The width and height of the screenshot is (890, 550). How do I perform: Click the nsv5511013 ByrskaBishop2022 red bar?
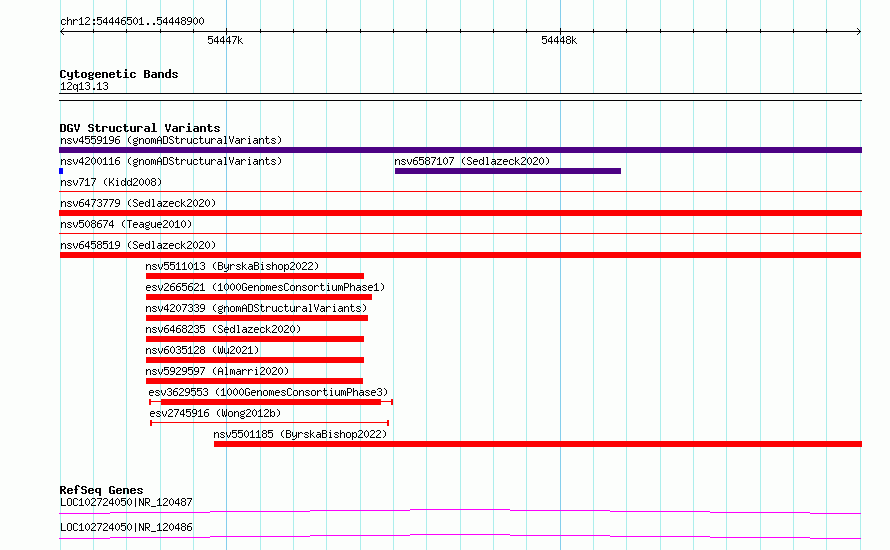tap(255, 276)
